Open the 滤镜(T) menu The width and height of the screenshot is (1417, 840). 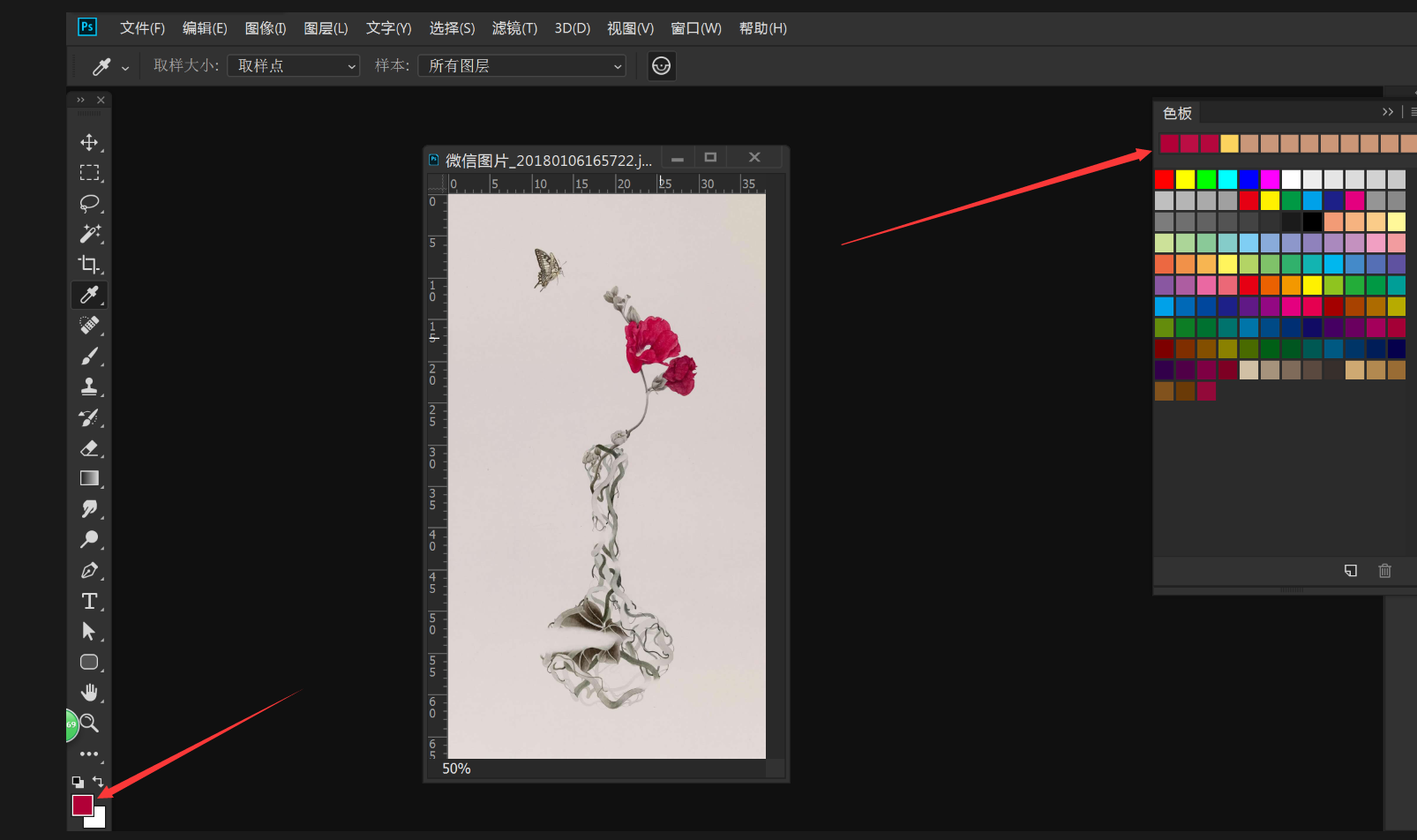click(x=514, y=28)
